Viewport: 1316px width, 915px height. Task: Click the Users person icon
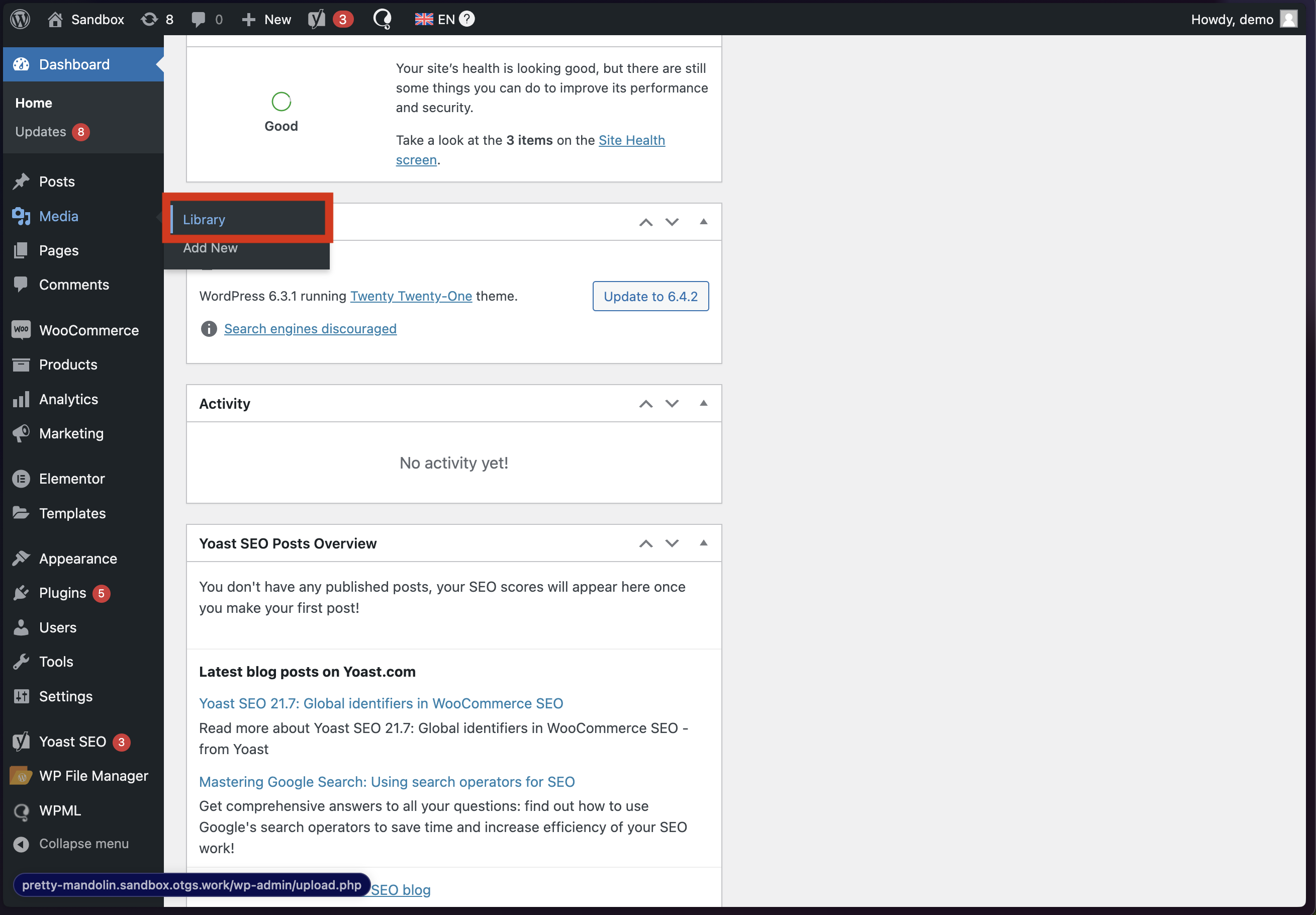21,627
